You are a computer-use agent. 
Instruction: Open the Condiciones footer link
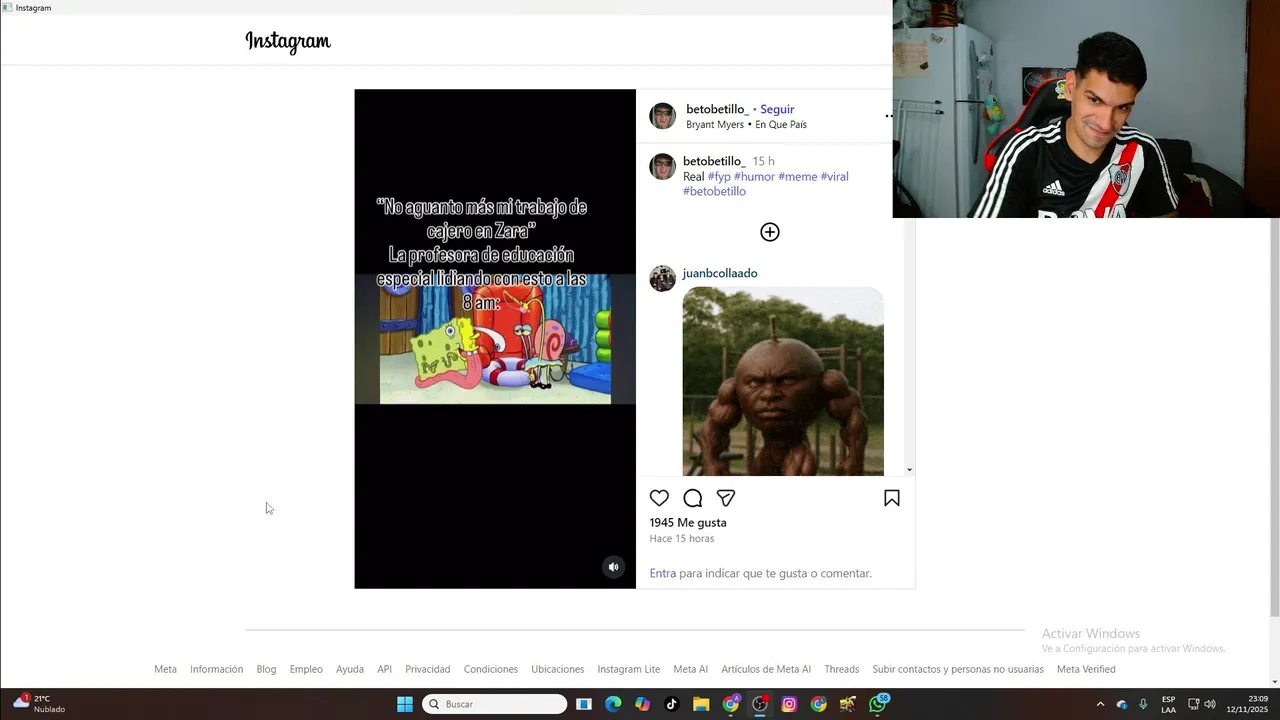click(x=491, y=669)
